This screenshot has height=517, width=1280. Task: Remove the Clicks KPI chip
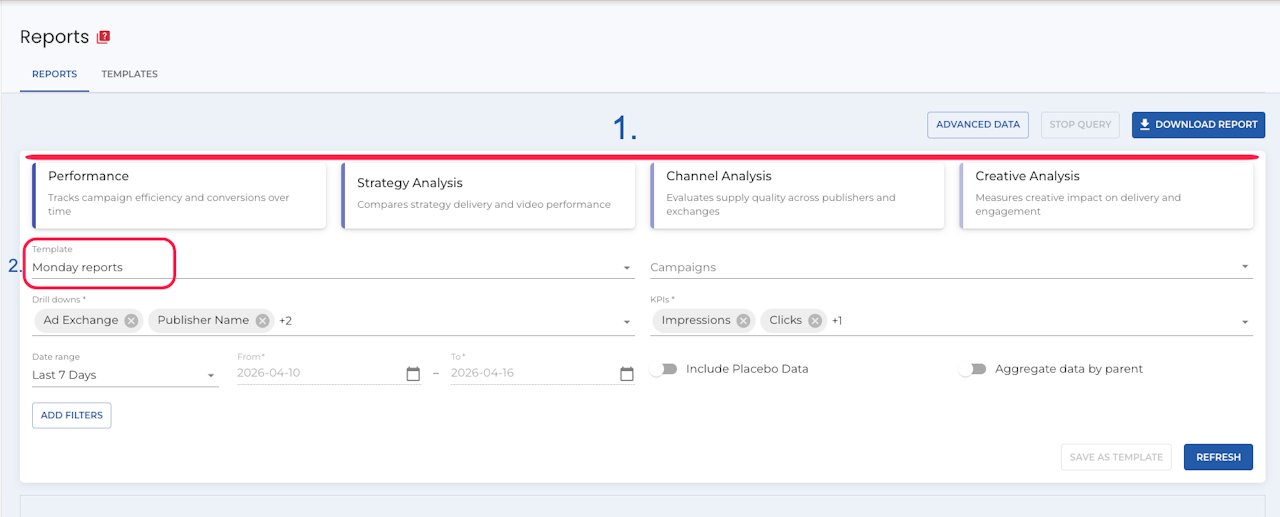pyautogui.click(x=815, y=320)
